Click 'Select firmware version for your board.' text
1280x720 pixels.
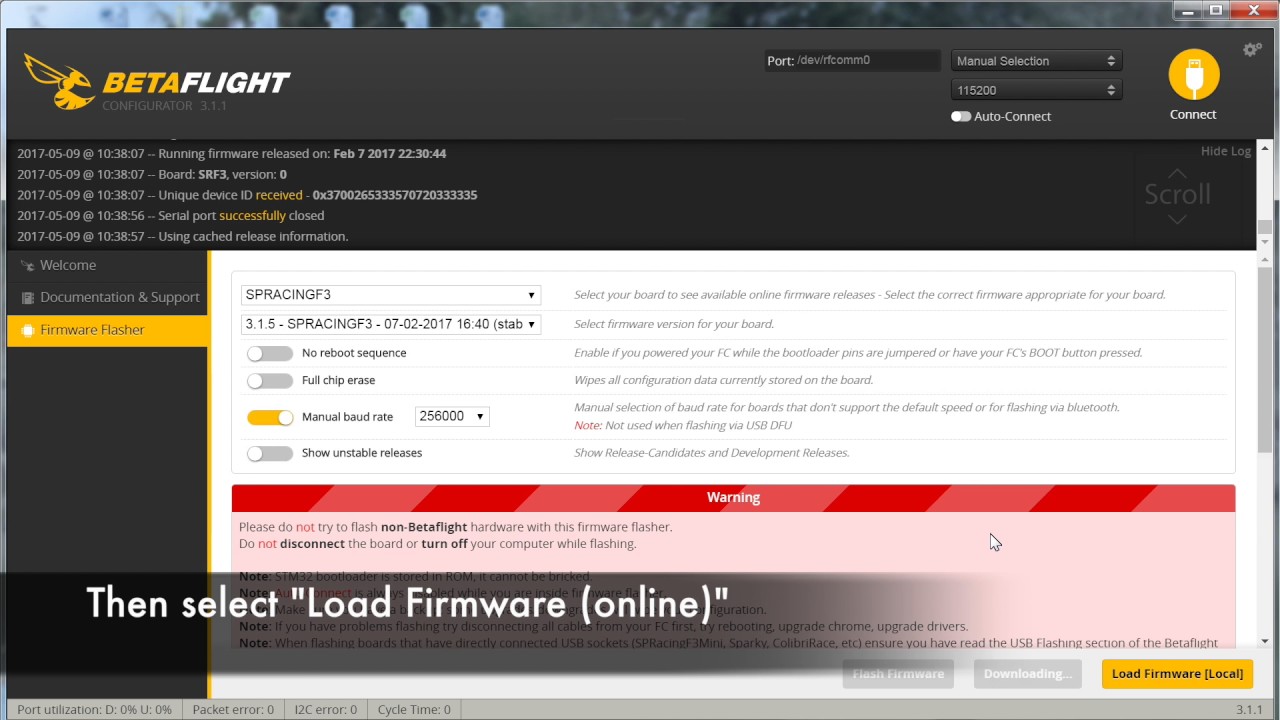[674, 324]
